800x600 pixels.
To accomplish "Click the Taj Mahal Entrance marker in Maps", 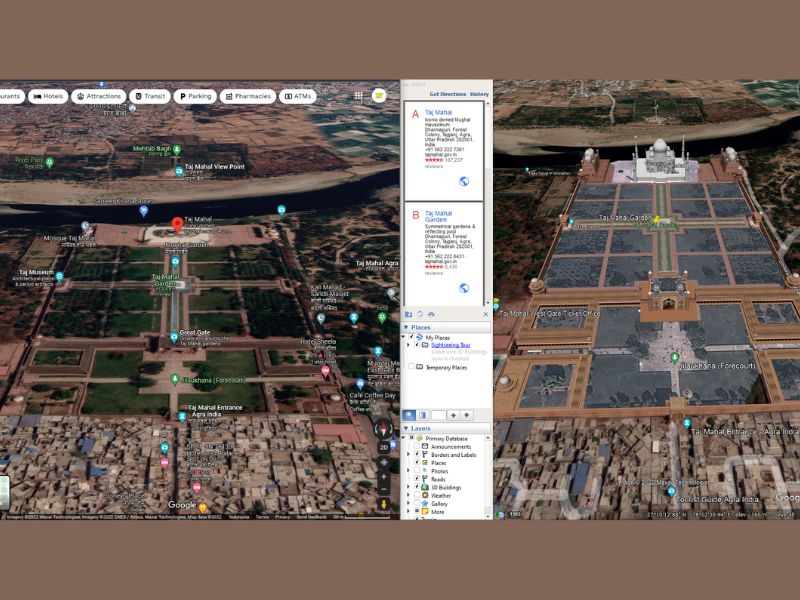I will tap(182, 416).
